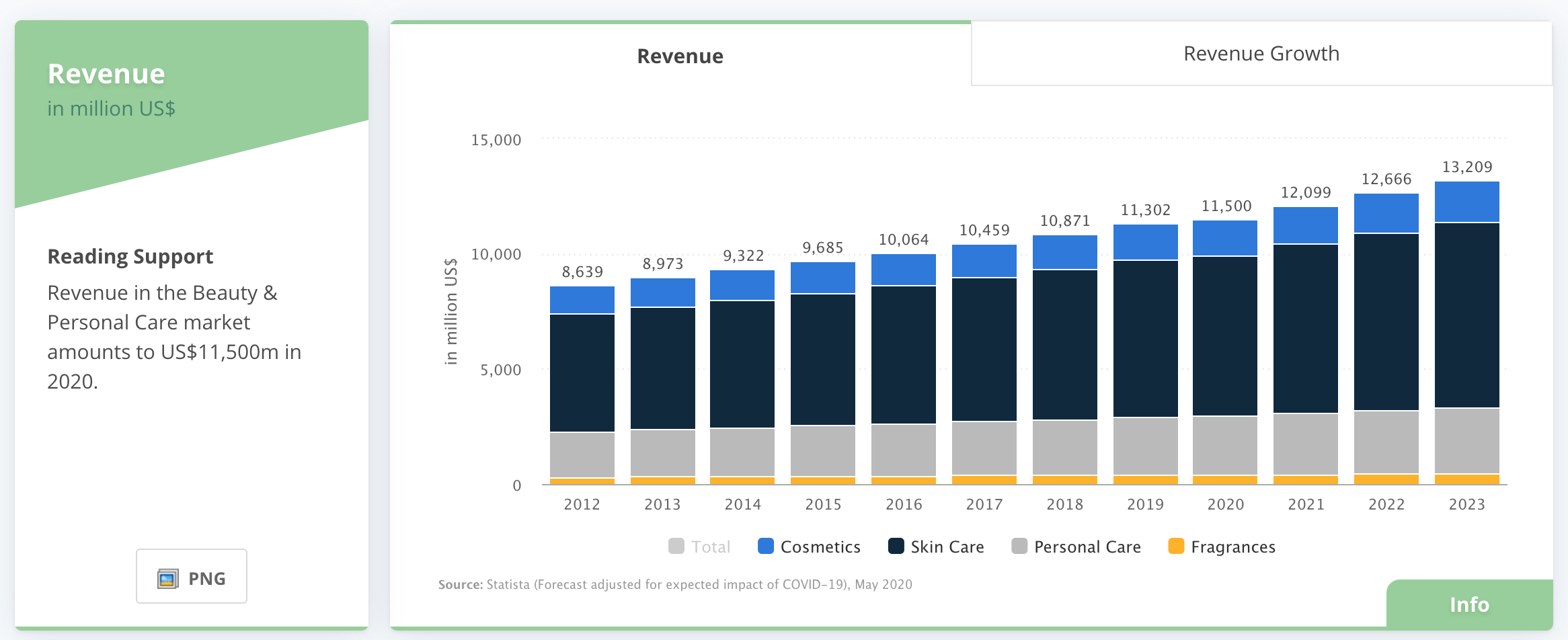Download chart via PNG button
Screen dimensions: 1568x640
point(192,576)
